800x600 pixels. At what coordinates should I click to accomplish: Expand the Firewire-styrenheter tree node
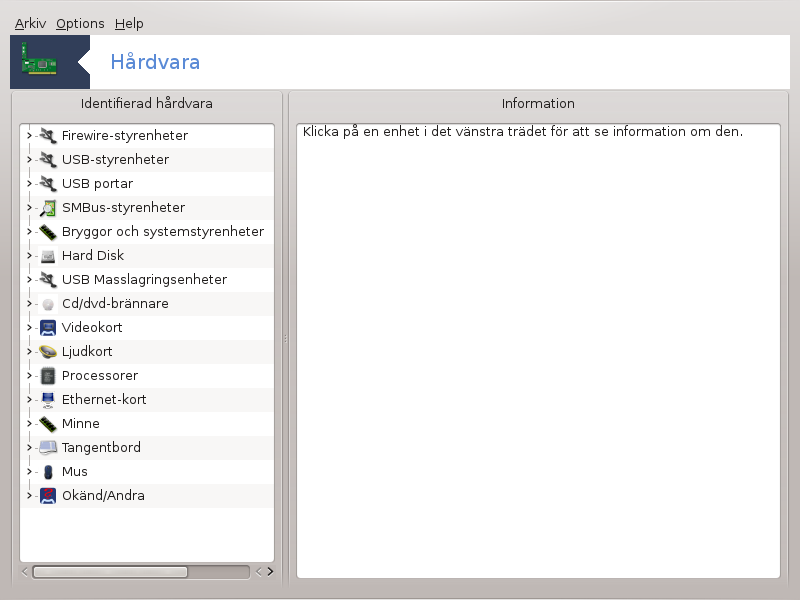click(x=29, y=136)
